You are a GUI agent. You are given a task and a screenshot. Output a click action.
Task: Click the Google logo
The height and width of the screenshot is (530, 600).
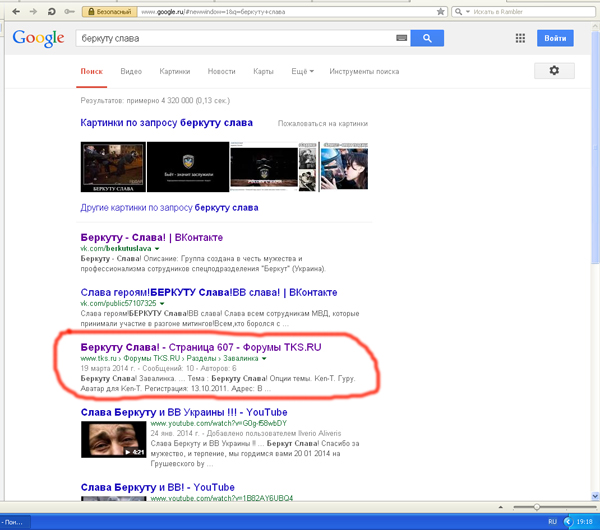pos(38,38)
